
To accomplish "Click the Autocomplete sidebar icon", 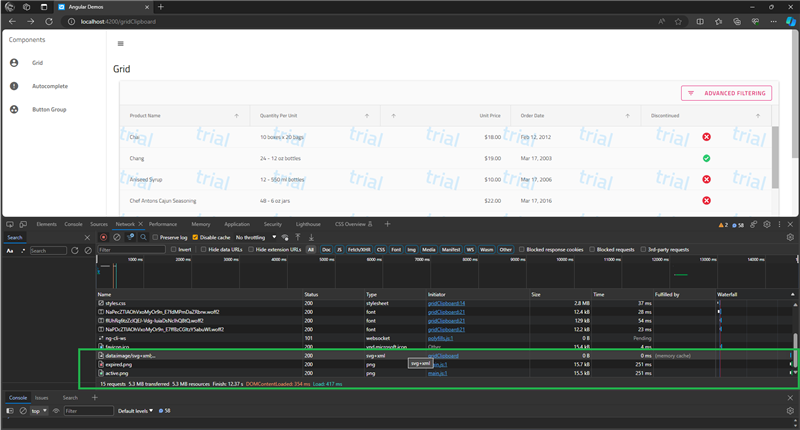I will tap(14, 86).
